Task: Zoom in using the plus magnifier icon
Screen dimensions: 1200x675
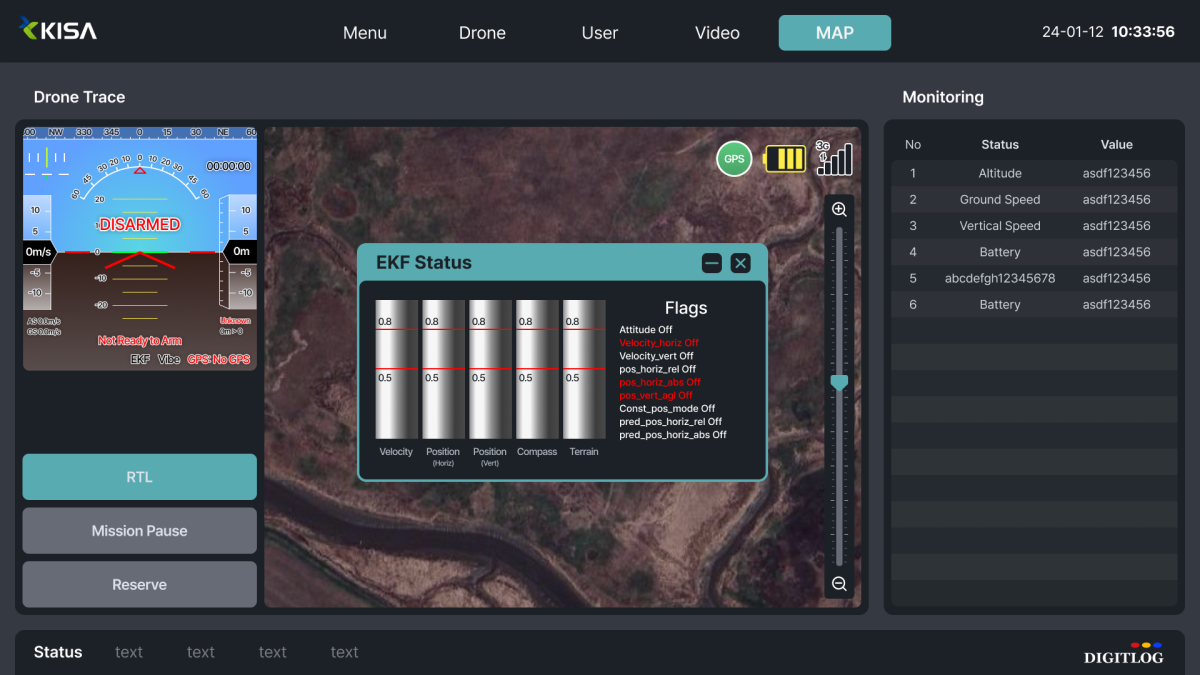Action: coord(839,210)
